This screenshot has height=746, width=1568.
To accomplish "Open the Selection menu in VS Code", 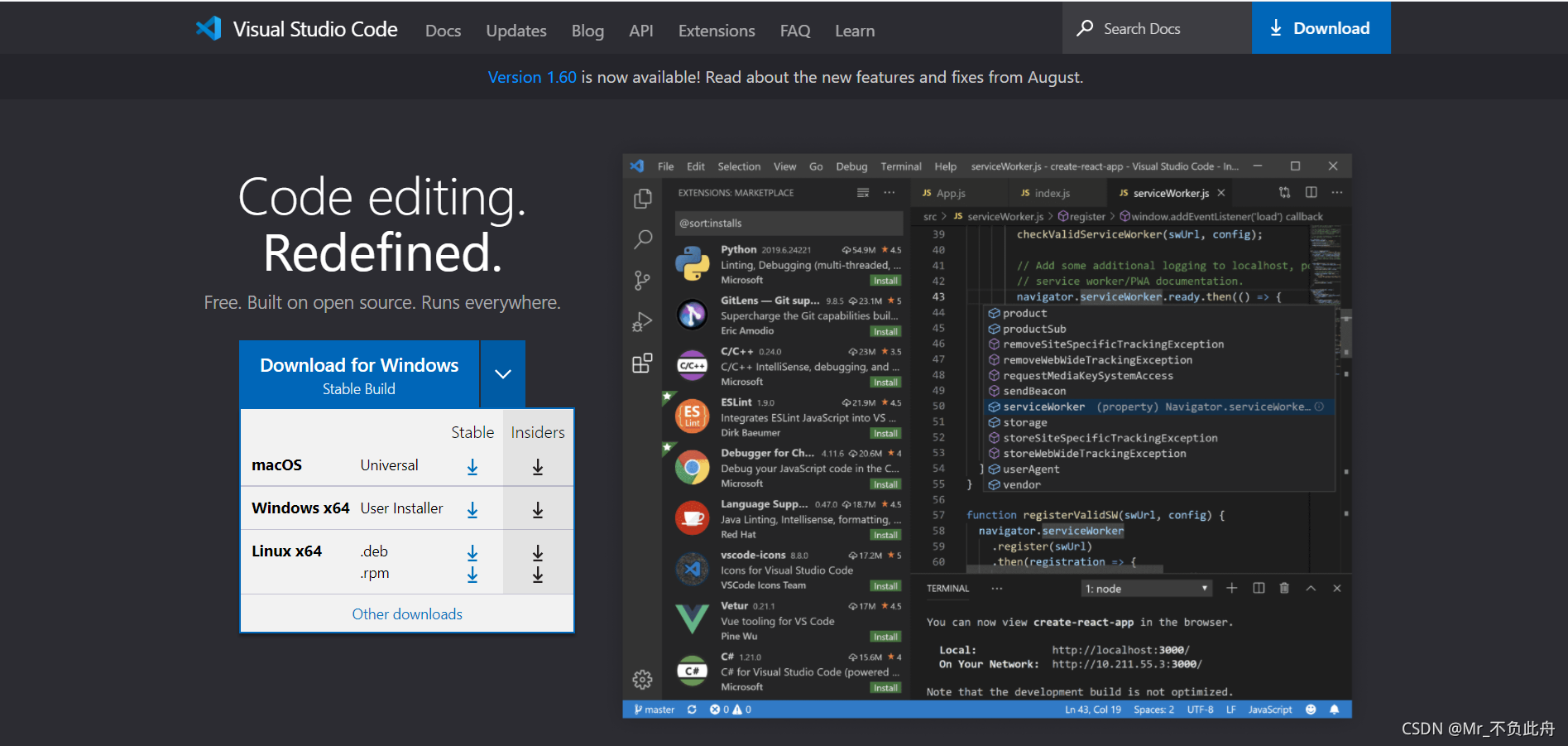I will pyautogui.click(x=739, y=166).
